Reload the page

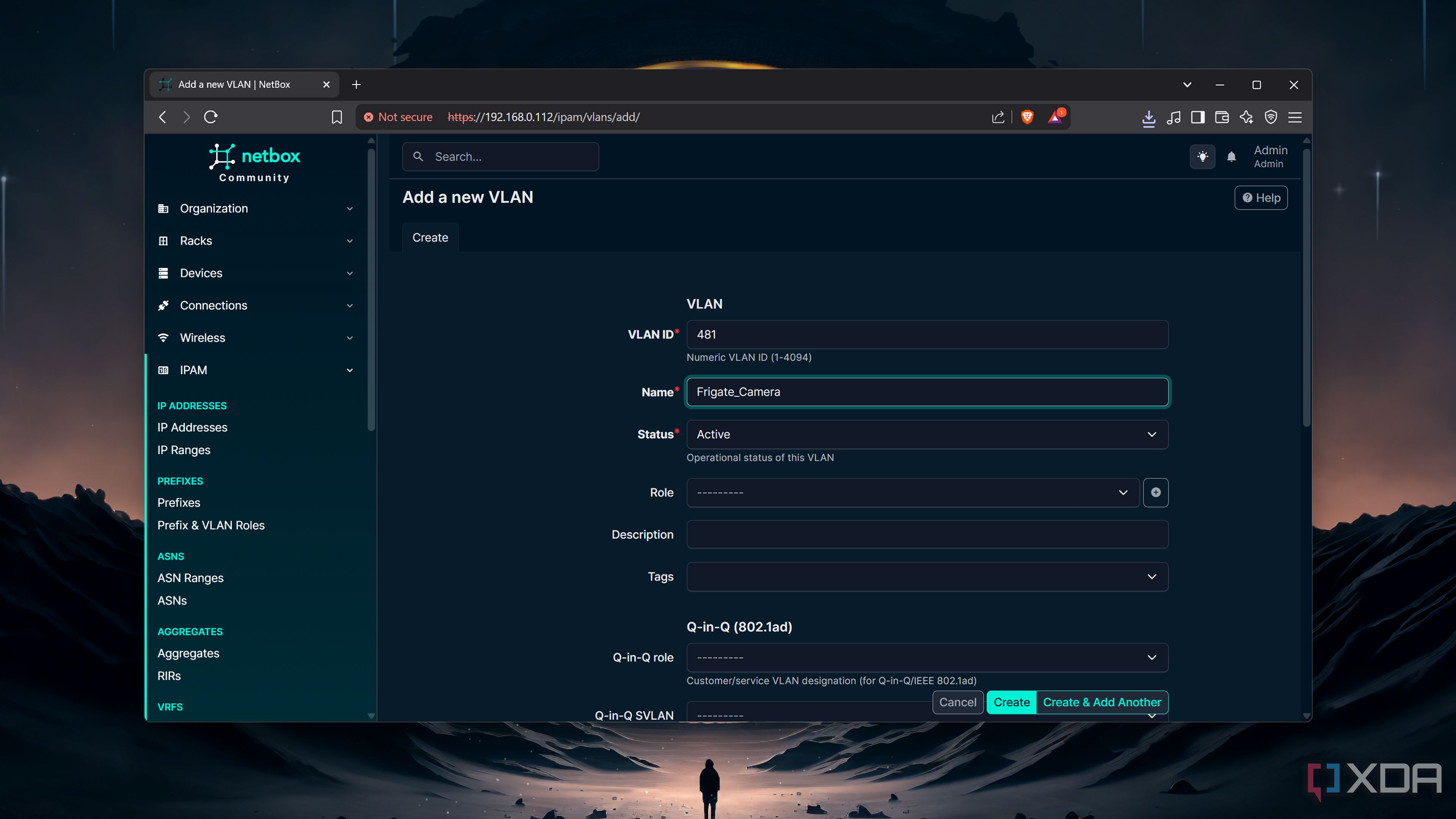[211, 117]
